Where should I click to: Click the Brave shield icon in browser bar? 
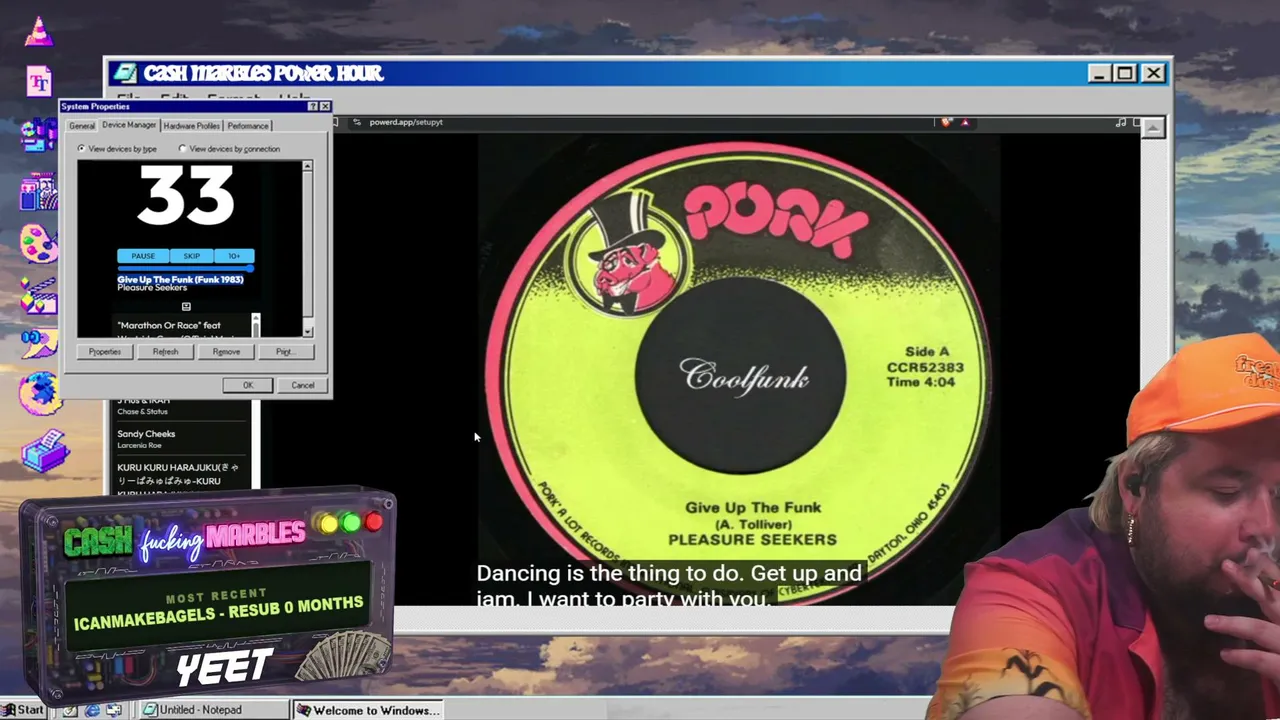[946, 122]
